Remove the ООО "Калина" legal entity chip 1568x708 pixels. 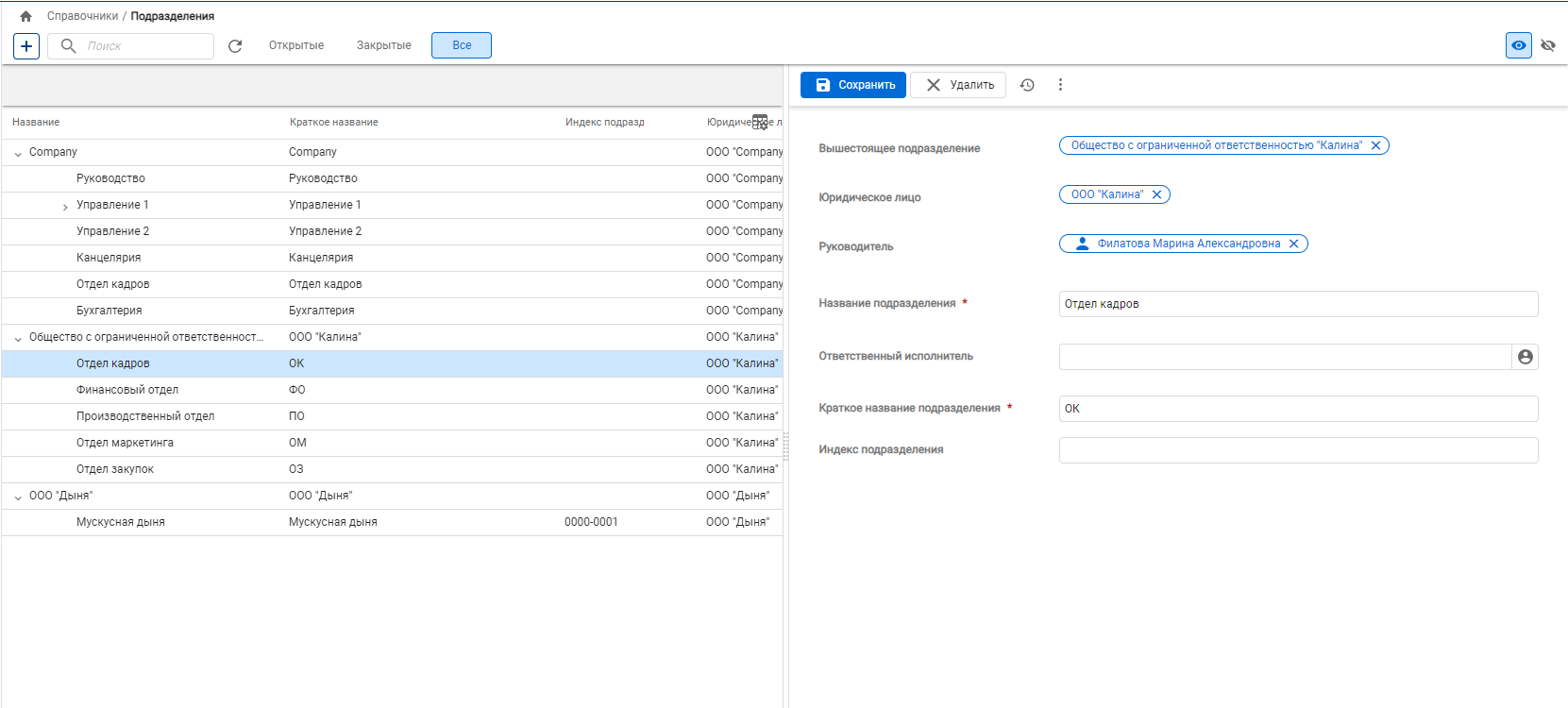click(1156, 194)
